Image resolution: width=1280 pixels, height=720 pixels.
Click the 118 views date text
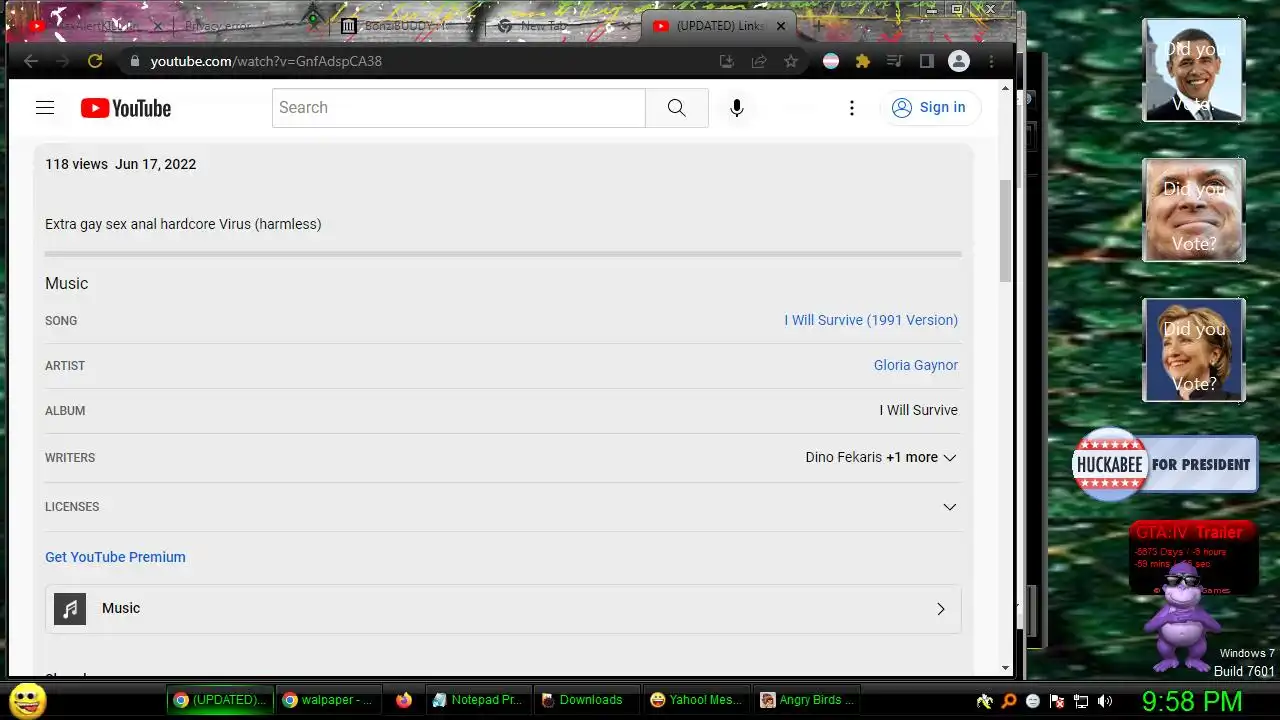point(120,164)
